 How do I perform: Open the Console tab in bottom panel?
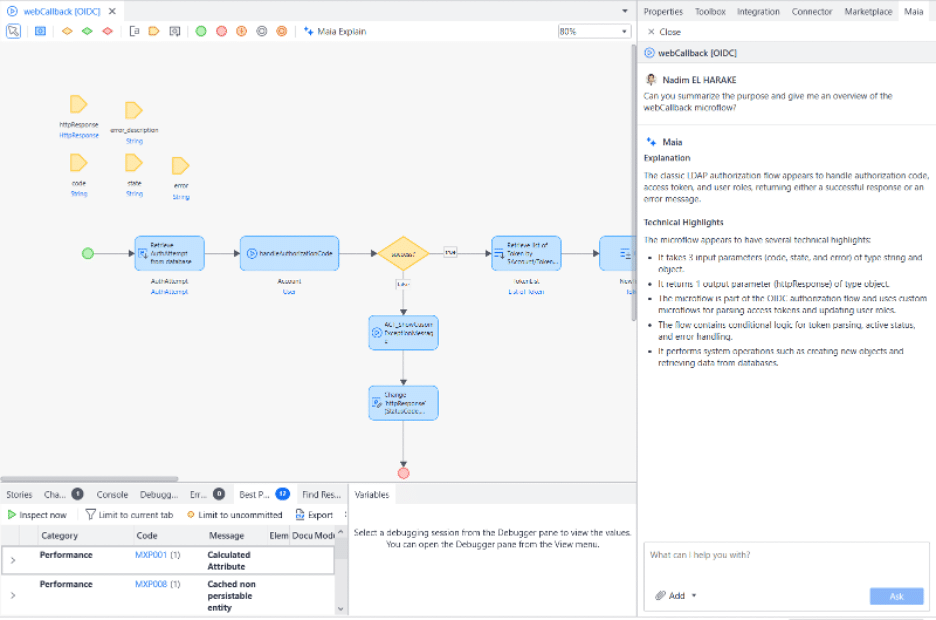[x=112, y=494]
